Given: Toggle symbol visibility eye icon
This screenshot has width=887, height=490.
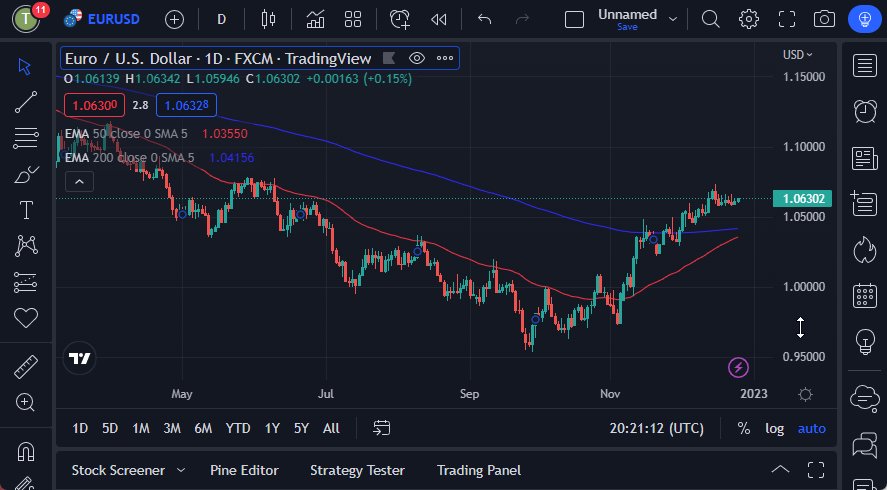Looking at the screenshot, I should point(417,58).
